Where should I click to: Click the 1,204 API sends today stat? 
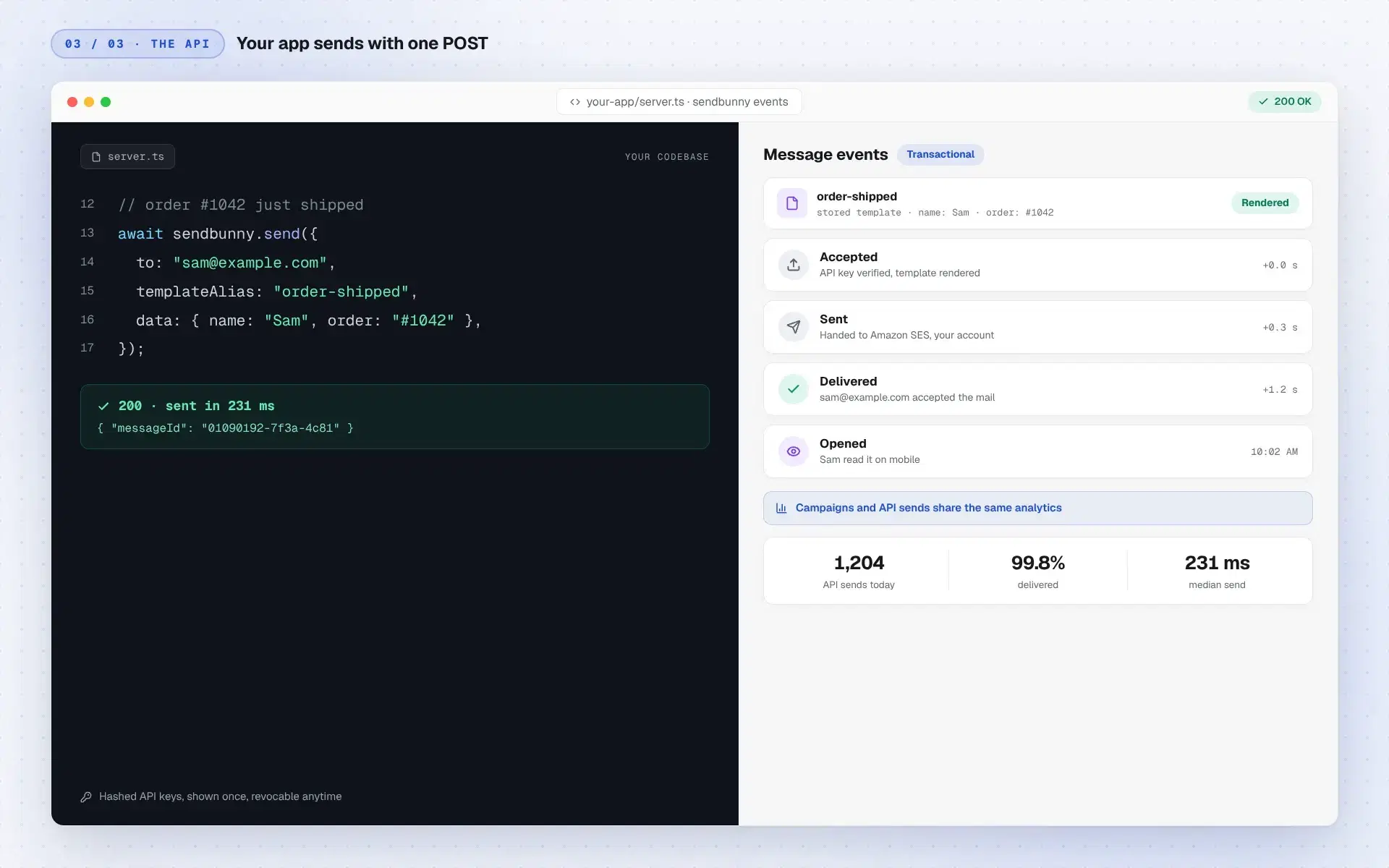[859, 571]
